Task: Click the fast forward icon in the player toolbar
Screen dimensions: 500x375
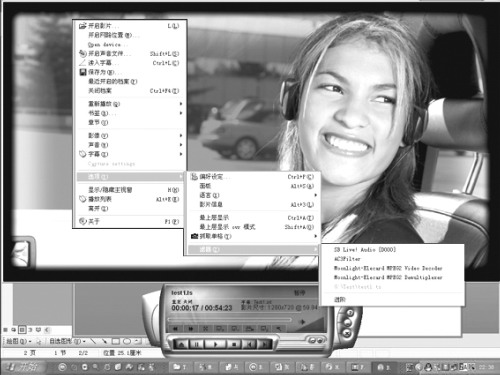Action: [x=190, y=329]
